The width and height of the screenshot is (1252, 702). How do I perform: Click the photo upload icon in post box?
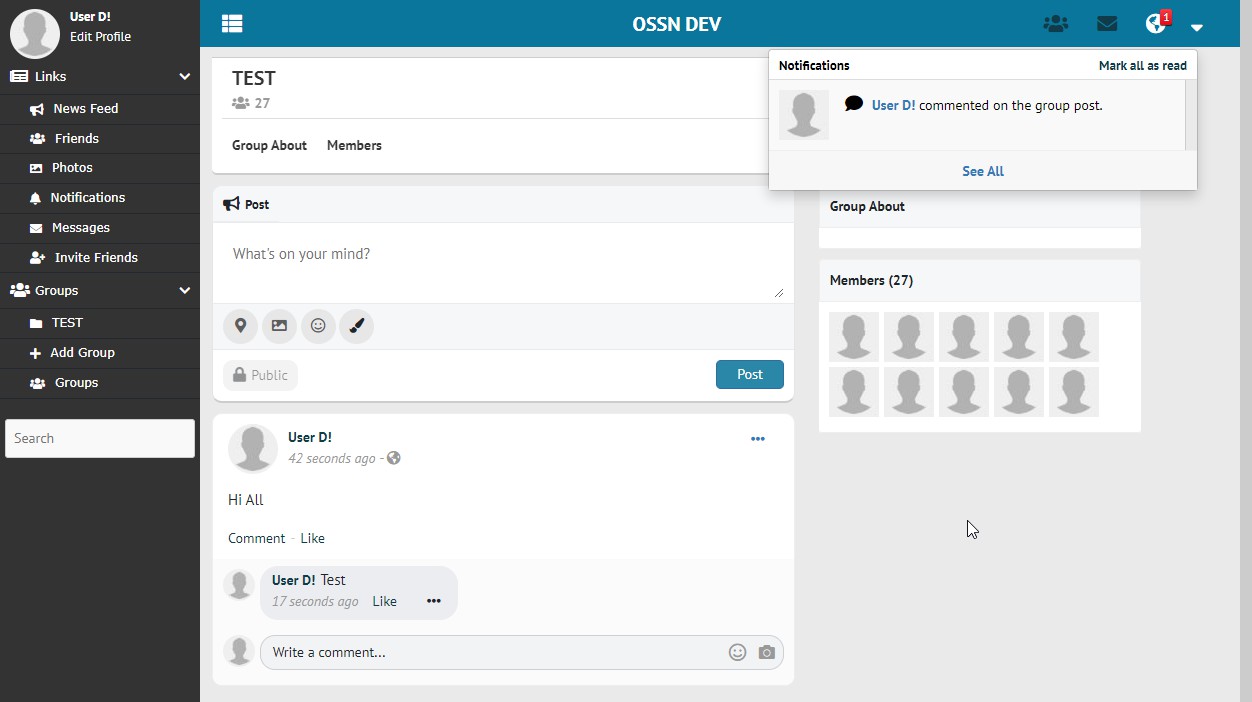click(x=279, y=326)
